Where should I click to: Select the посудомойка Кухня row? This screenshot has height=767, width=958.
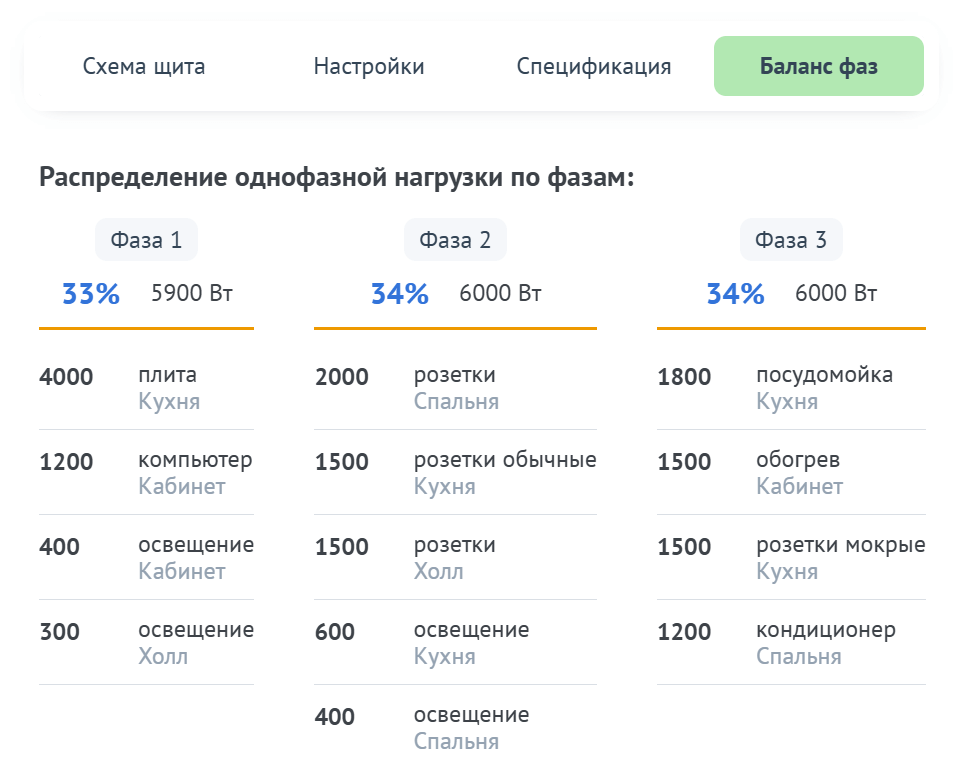pos(791,387)
